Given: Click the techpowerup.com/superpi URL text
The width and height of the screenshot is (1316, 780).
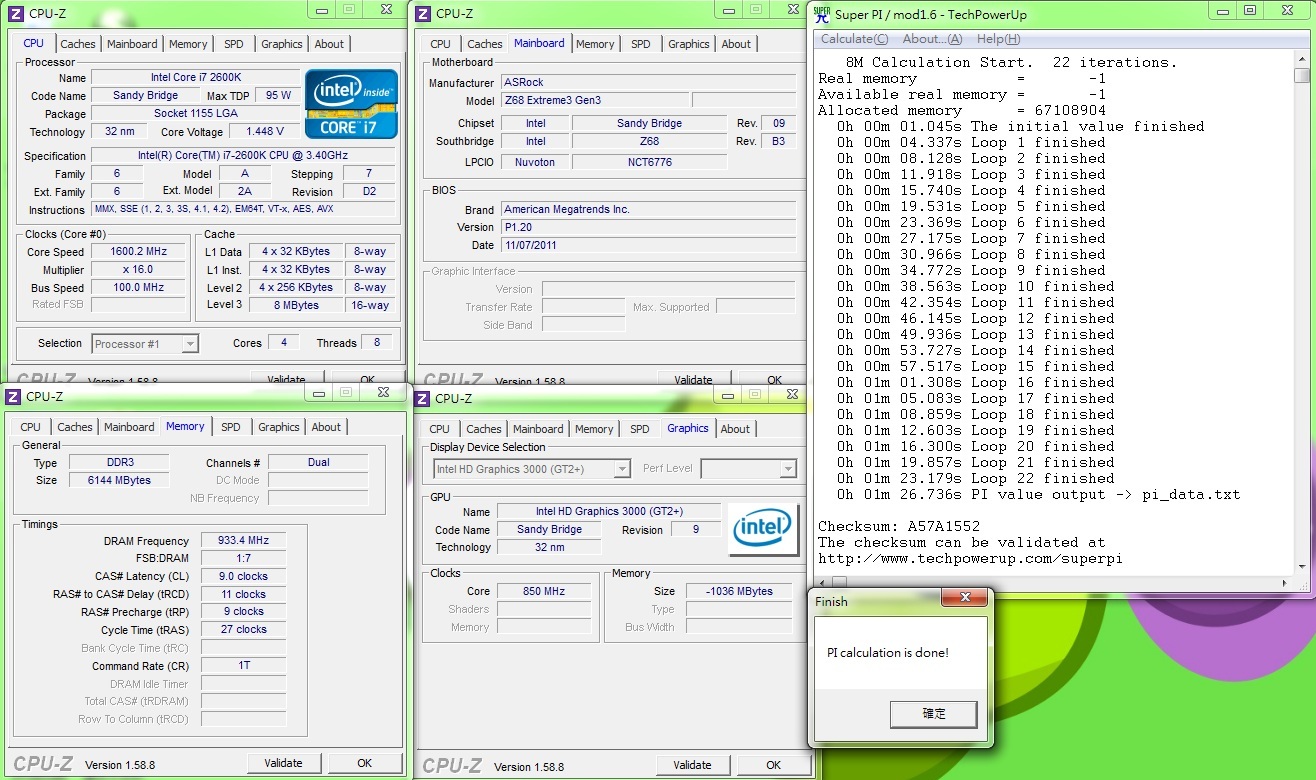Looking at the screenshot, I should click(970, 558).
